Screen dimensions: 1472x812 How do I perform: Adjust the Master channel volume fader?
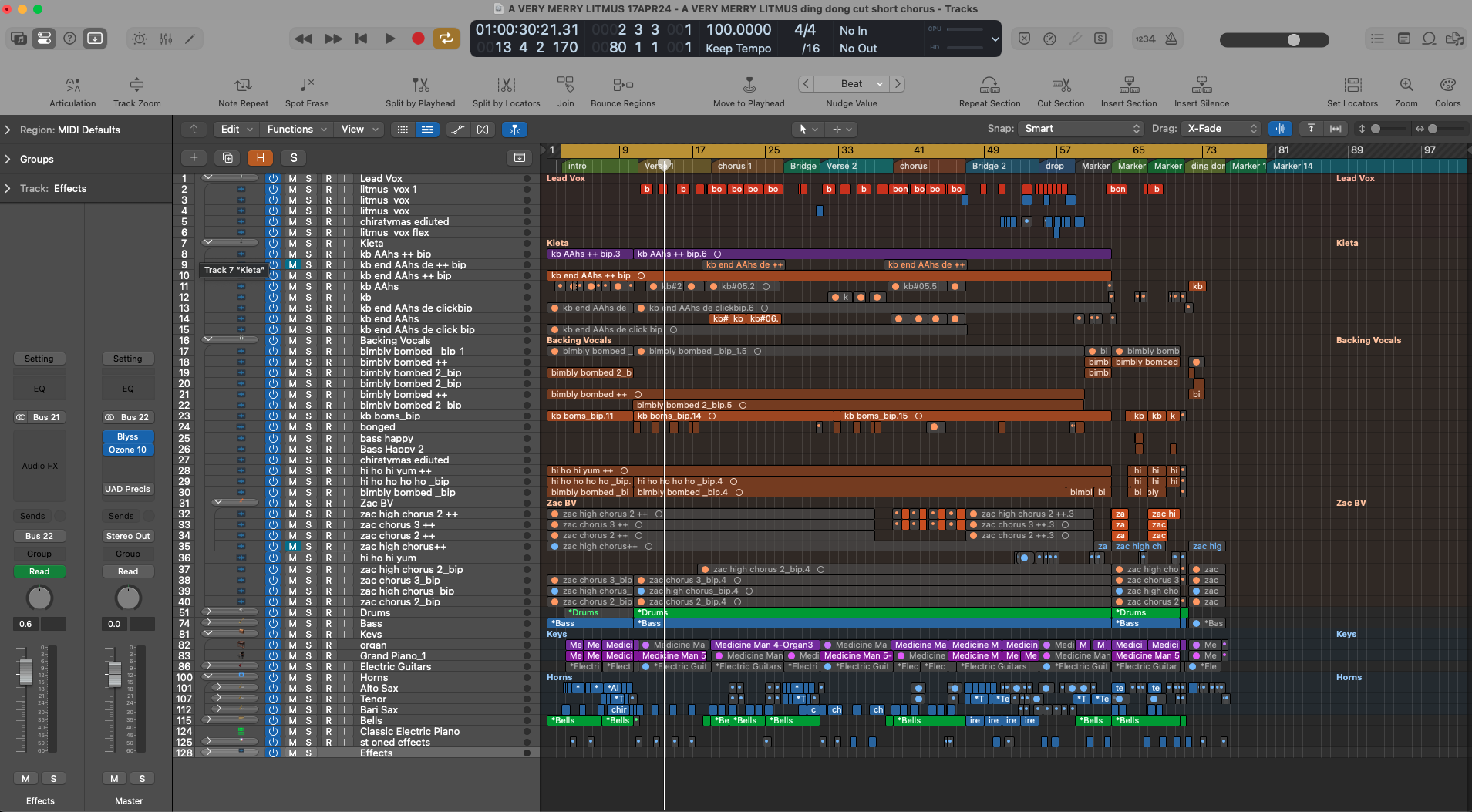tap(114, 674)
